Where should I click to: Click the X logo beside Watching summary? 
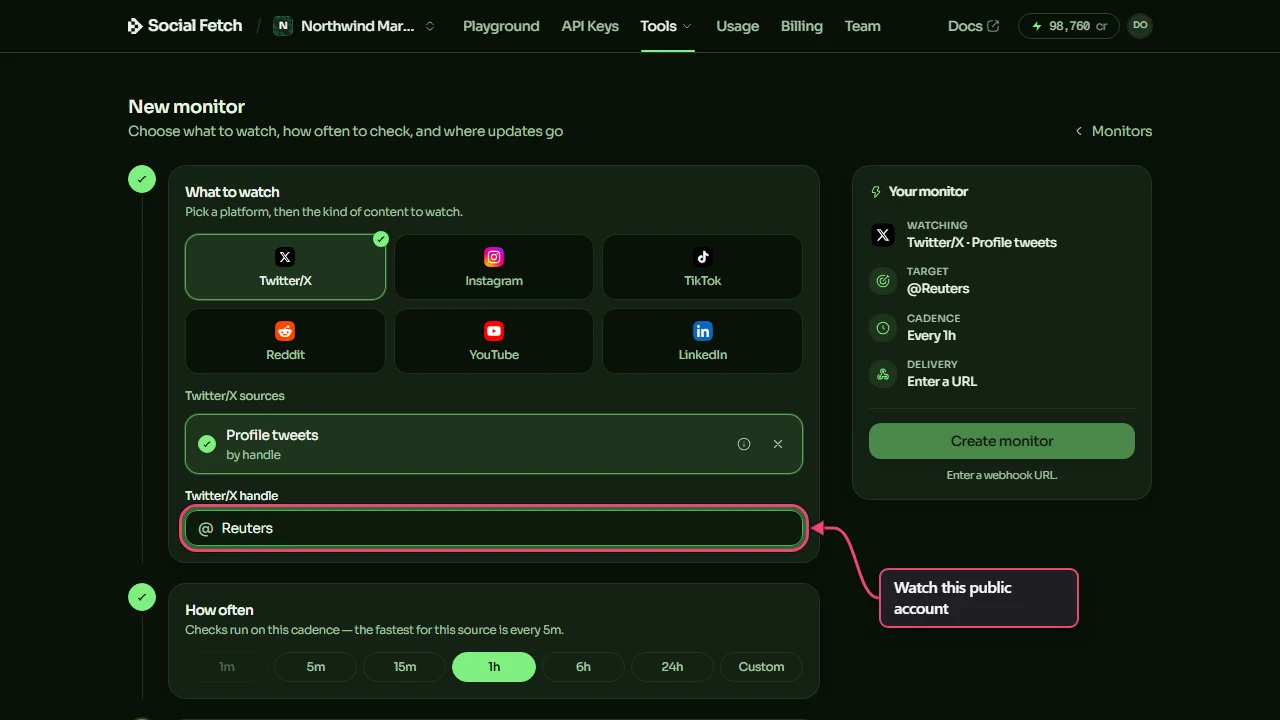pyautogui.click(x=883, y=235)
